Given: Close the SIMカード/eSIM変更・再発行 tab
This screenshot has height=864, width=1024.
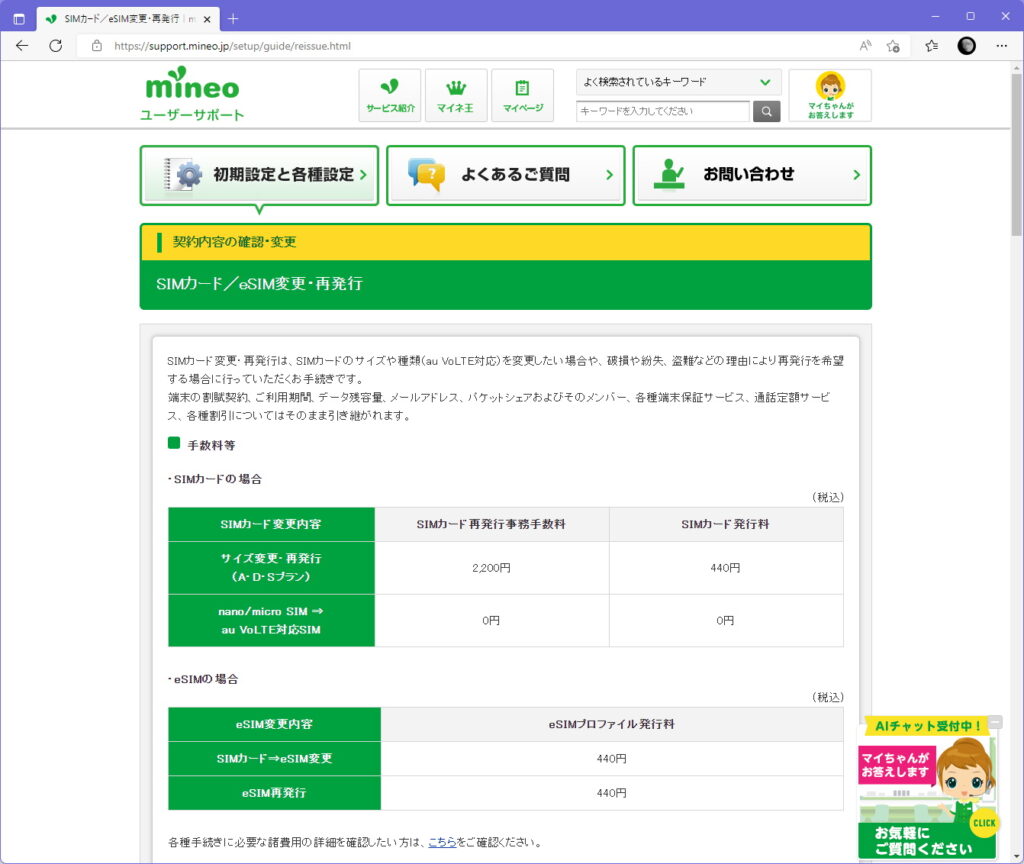Looking at the screenshot, I should 207,20.
